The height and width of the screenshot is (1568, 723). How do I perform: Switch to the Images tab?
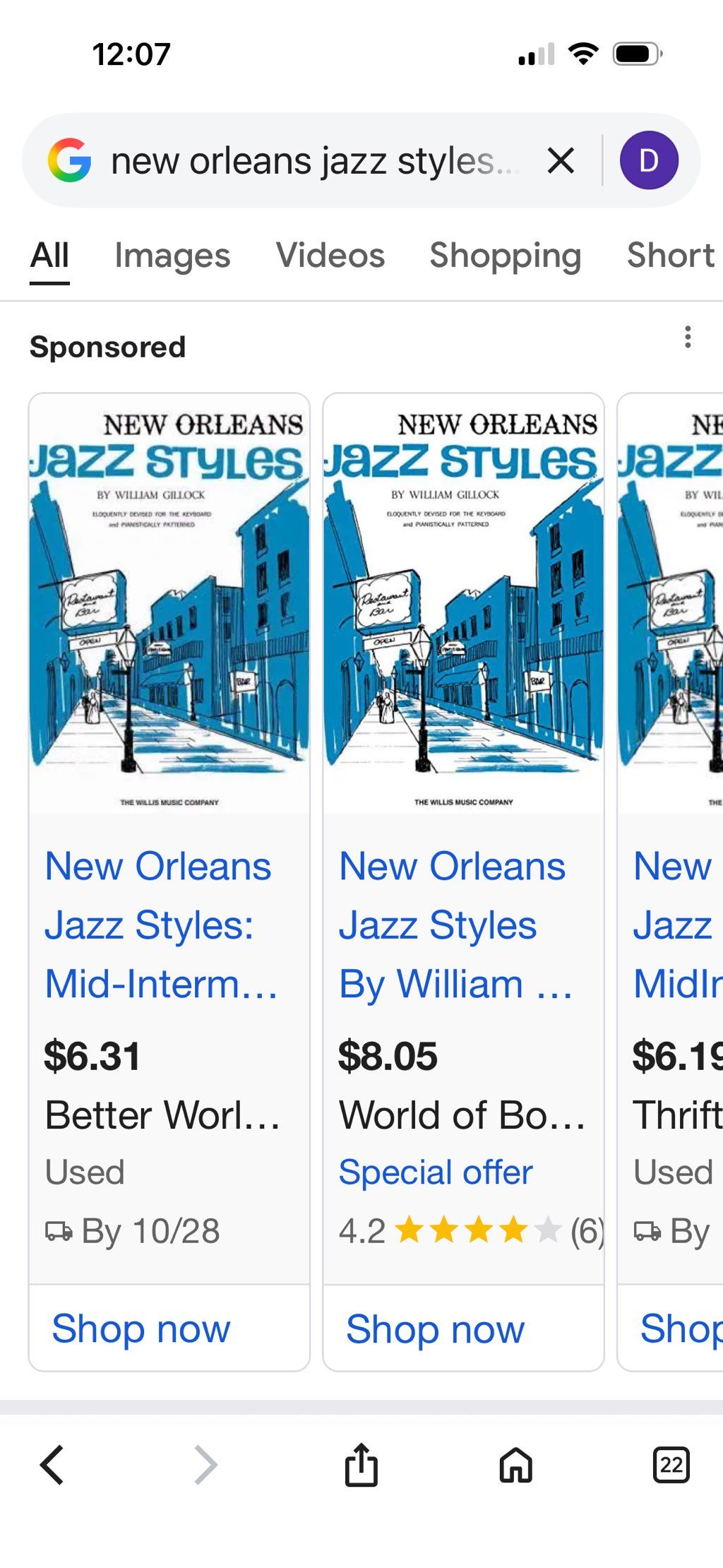point(172,256)
